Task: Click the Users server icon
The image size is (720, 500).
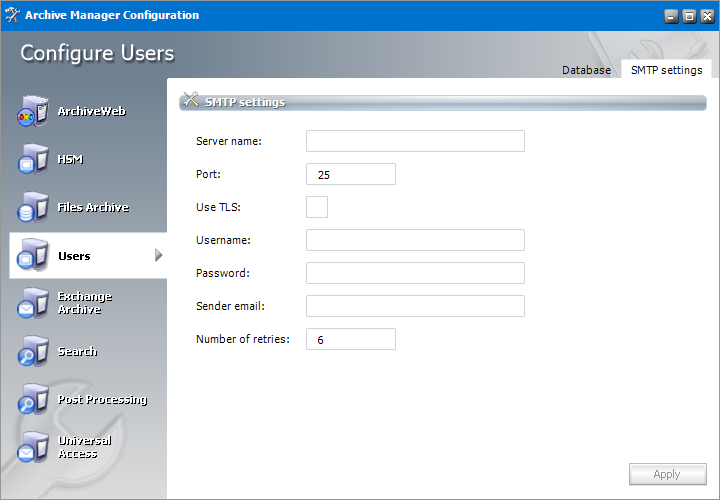Action: tap(33, 255)
